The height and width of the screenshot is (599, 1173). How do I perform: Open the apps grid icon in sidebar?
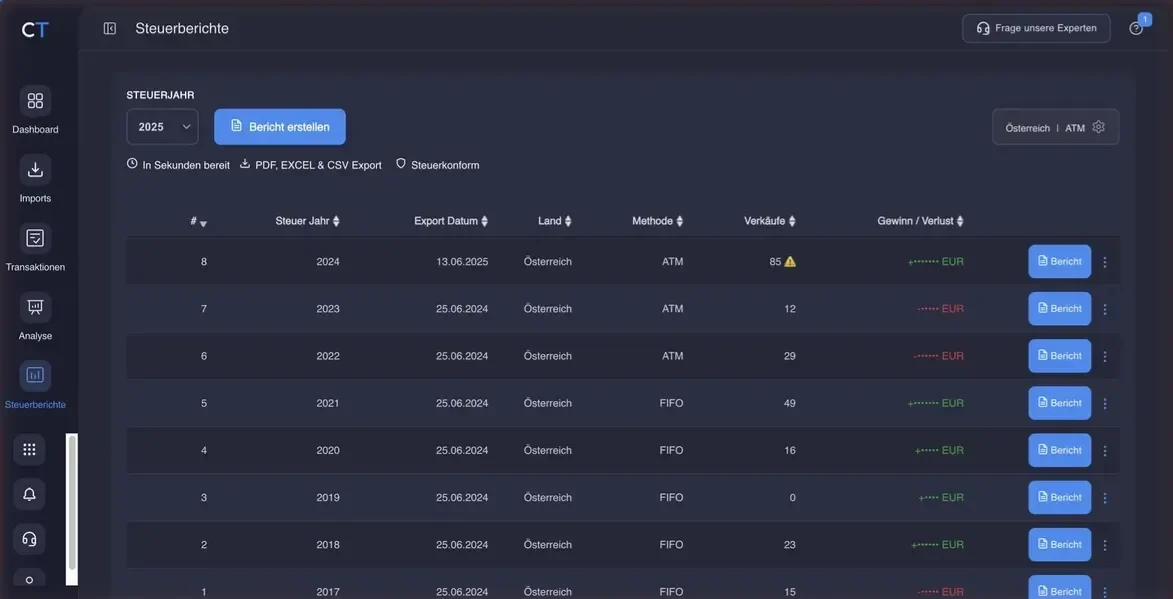(x=29, y=449)
